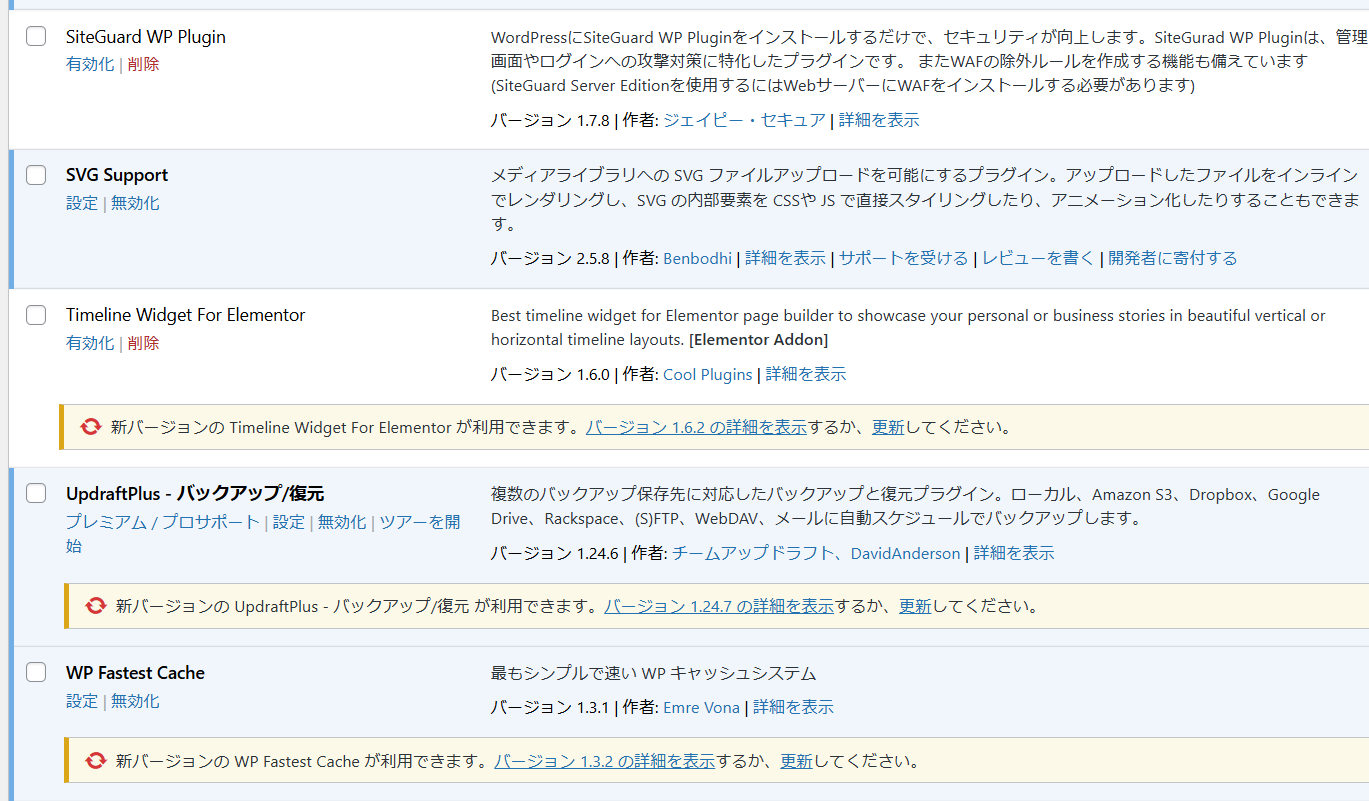The width and height of the screenshot is (1369, 801).
Task: Visit the Emre Vona author link
Action: pos(702,707)
